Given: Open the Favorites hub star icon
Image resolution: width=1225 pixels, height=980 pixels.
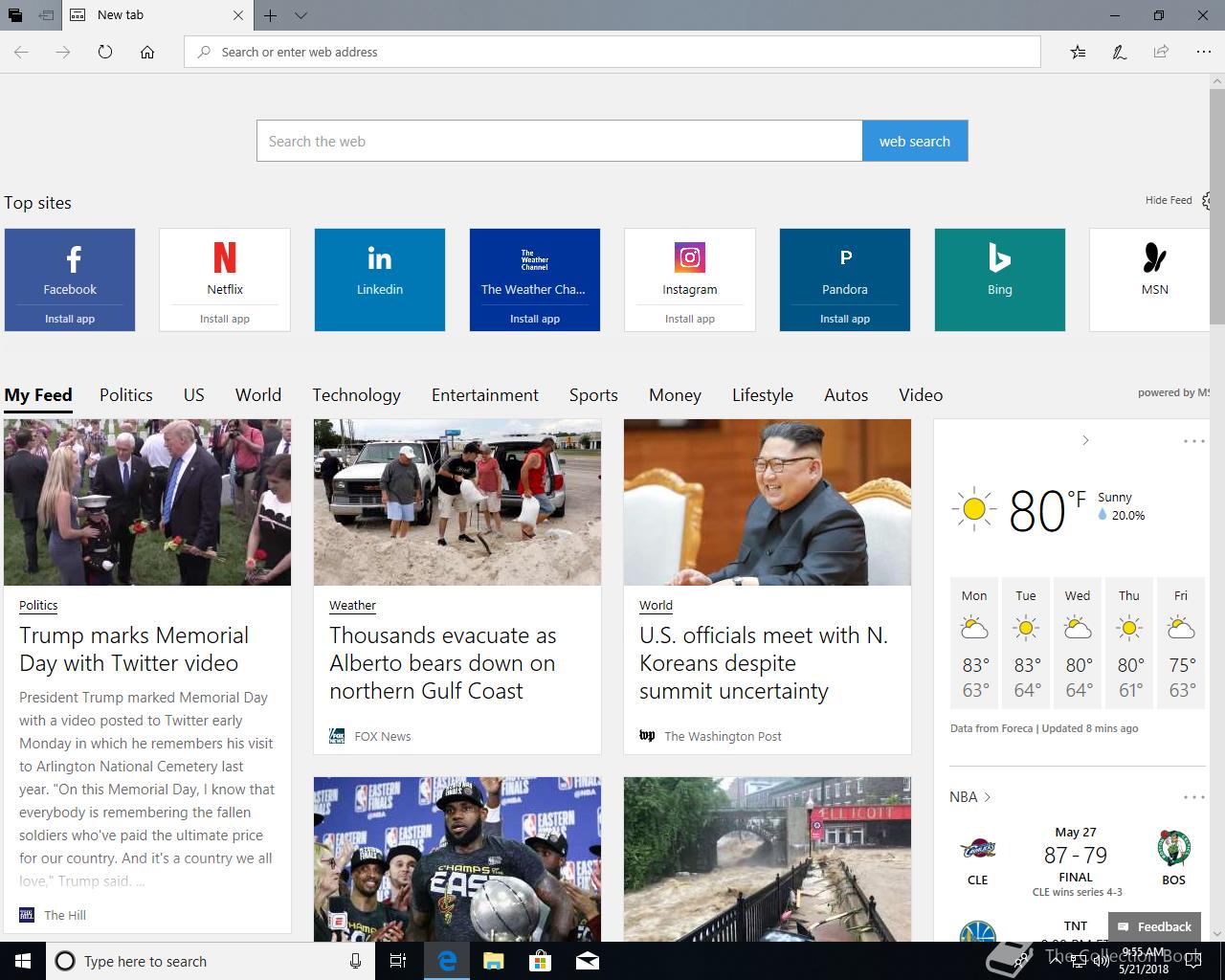Looking at the screenshot, I should 1078,52.
